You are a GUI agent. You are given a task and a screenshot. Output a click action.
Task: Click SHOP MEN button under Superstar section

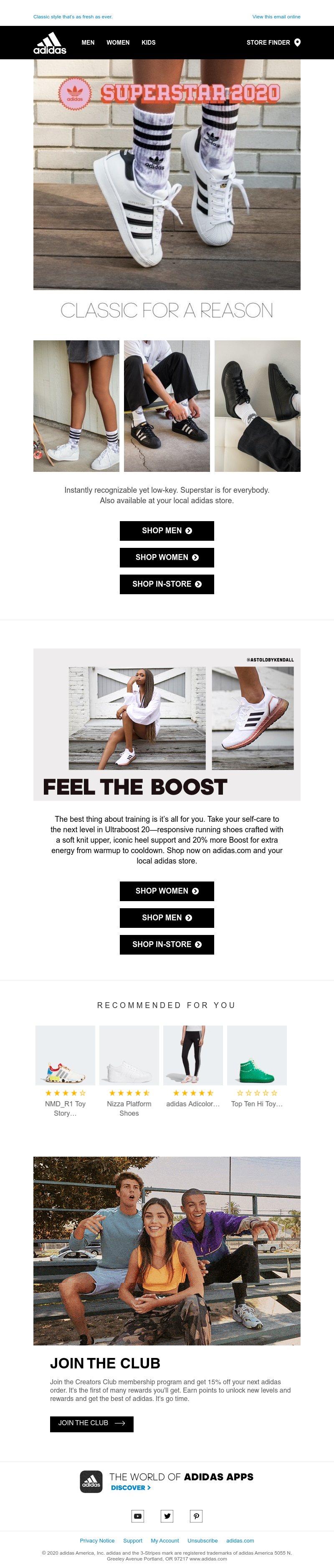click(167, 531)
